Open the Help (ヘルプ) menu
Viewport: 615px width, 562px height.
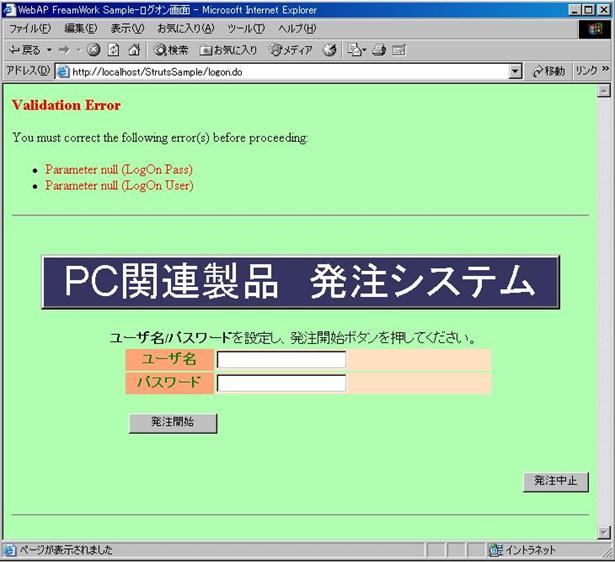click(296, 28)
